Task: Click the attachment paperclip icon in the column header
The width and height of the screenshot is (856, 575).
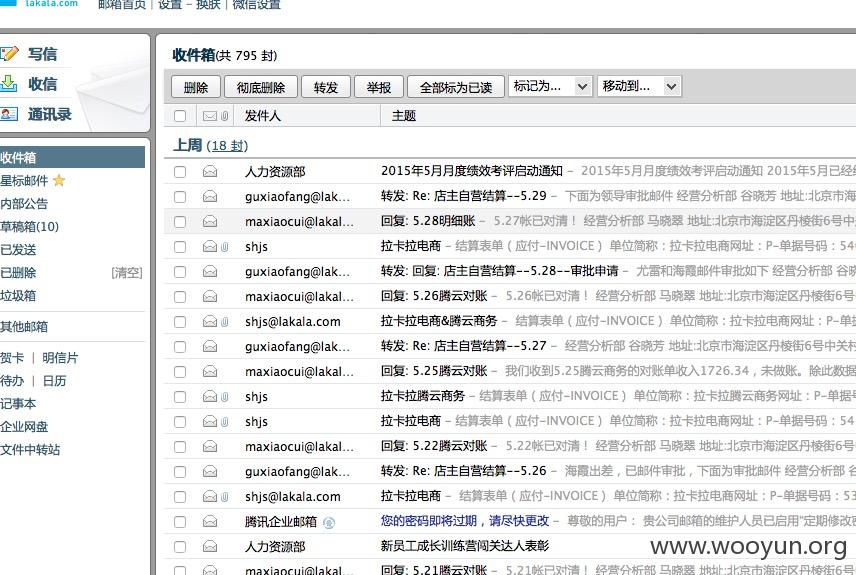Action: coord(224,116)
